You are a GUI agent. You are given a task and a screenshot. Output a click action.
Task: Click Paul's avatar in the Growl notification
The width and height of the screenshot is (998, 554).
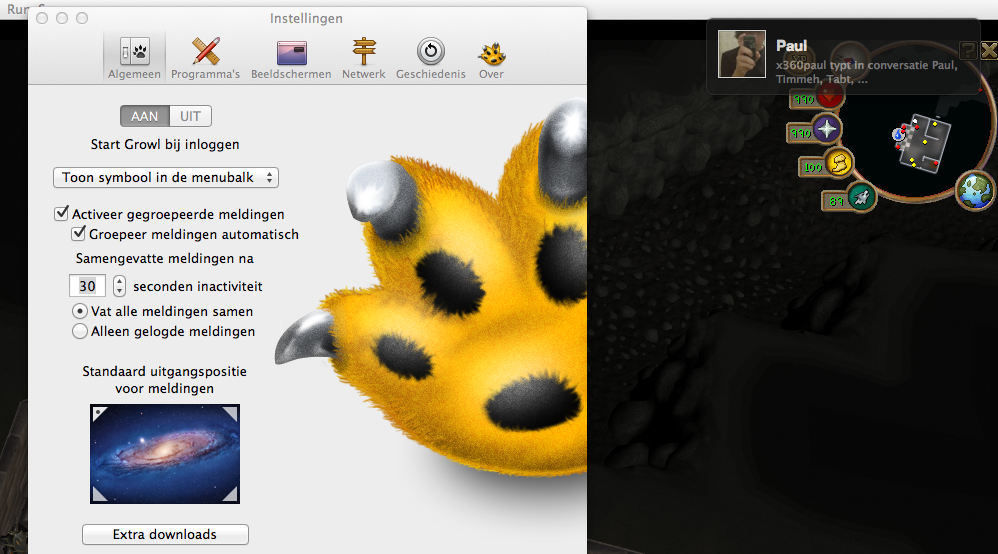[741, 54]
